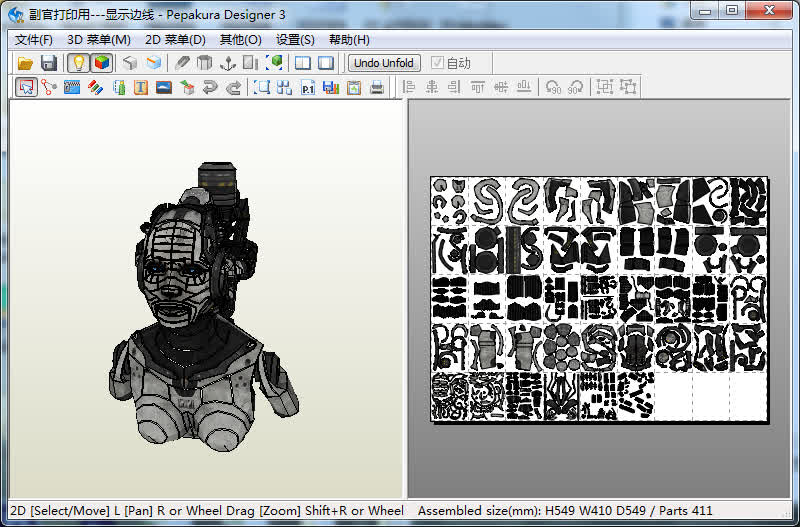Open the 其他(O) menu

(x=241, y=40)
